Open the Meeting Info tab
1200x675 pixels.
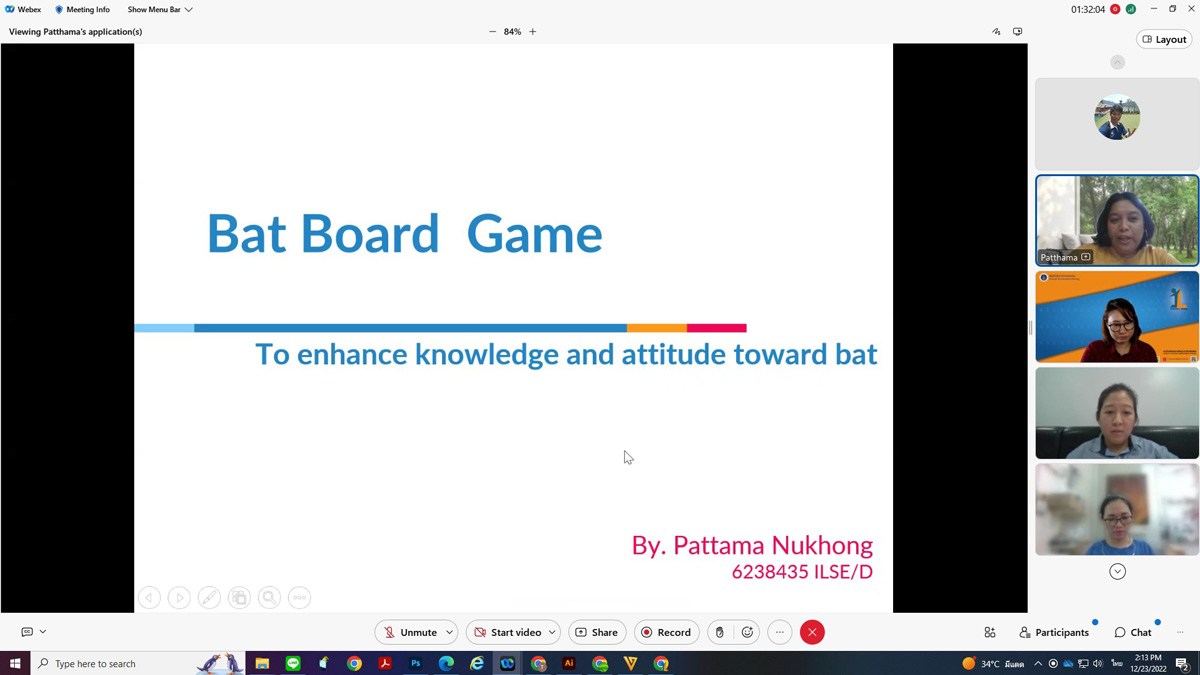click(82, 10)
